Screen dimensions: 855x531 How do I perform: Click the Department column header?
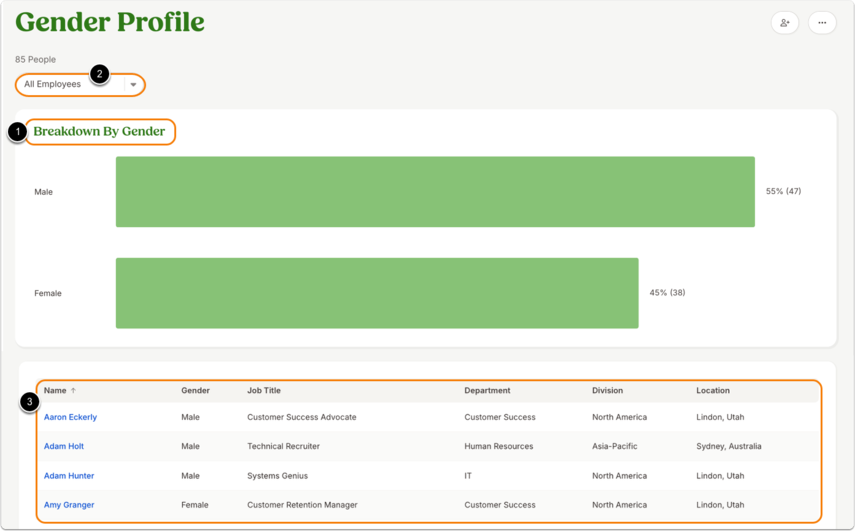487,390
